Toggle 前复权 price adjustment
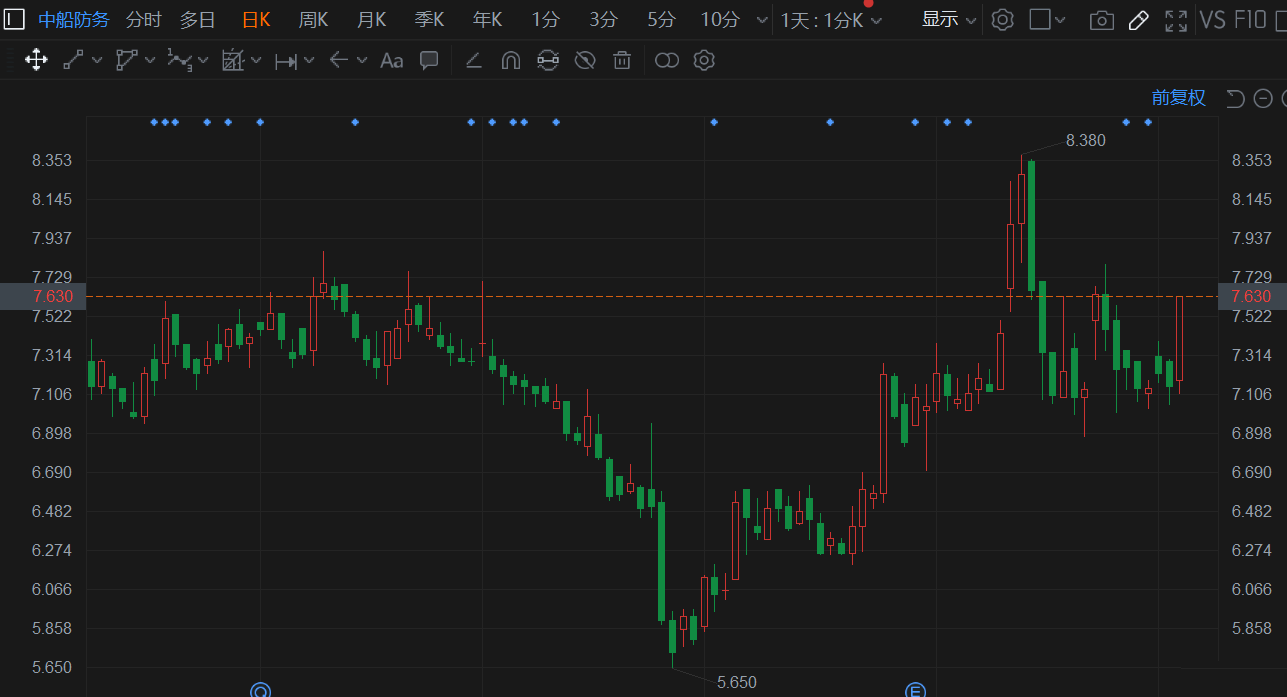 pyautogui.click(x=1179, y=98)
